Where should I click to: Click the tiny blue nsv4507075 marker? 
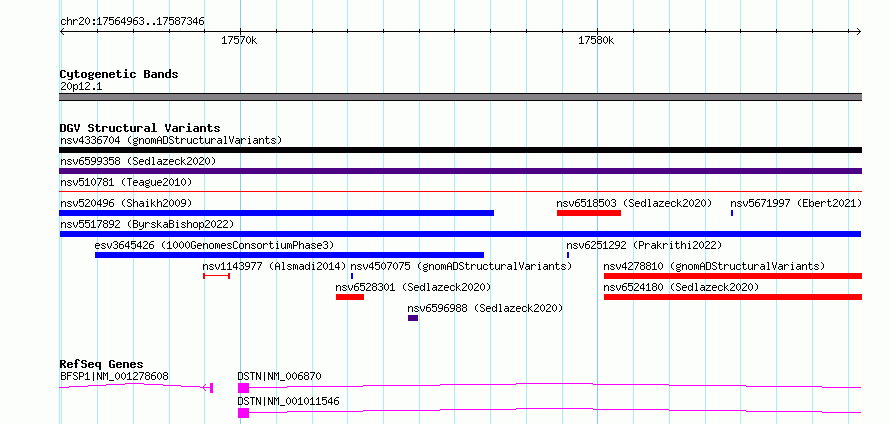352,276
